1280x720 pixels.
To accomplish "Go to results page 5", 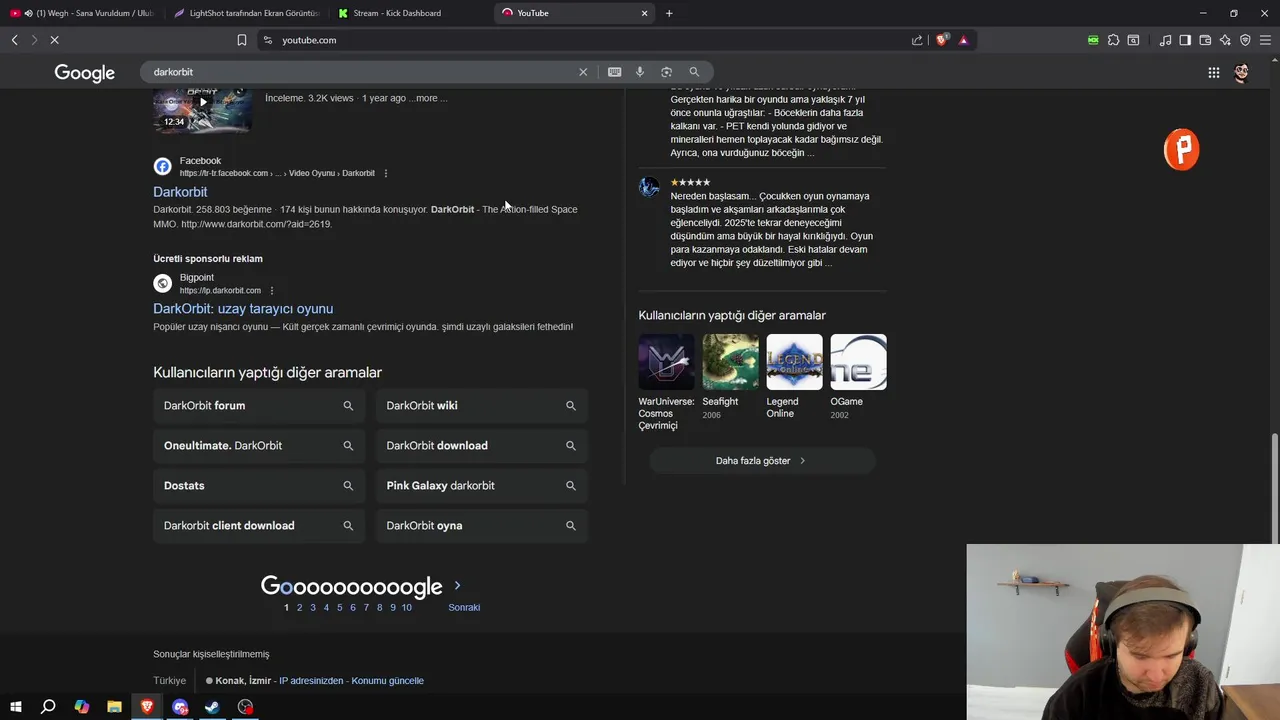I will click(339, 607).
